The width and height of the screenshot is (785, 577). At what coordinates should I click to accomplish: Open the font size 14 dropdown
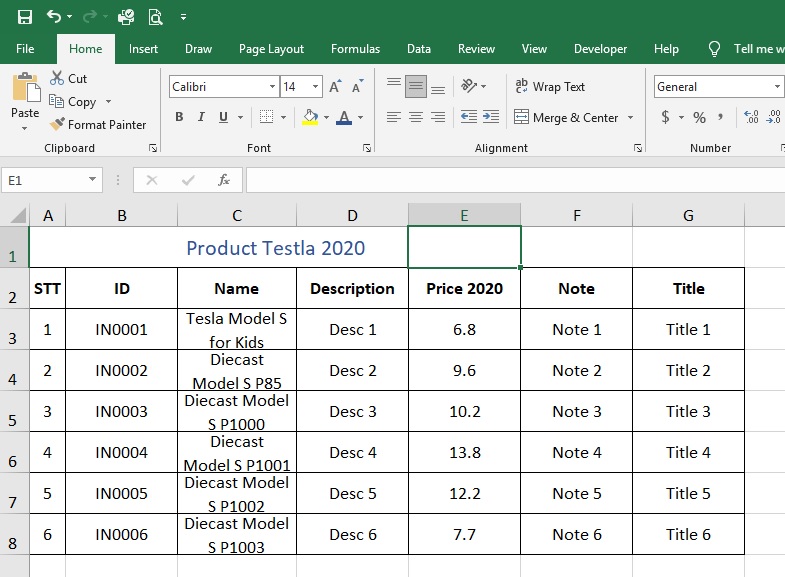point(315,87)
